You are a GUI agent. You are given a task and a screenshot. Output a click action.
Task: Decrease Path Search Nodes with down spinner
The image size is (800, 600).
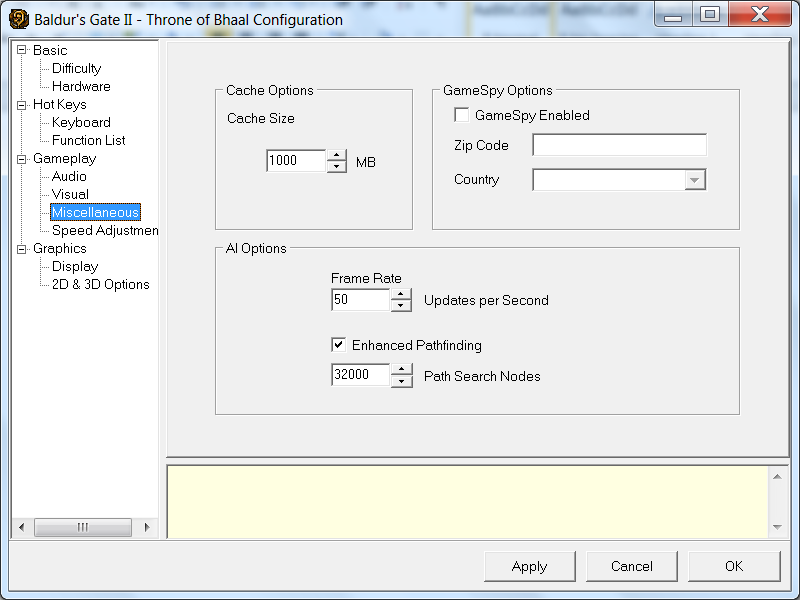coord(401,381)
